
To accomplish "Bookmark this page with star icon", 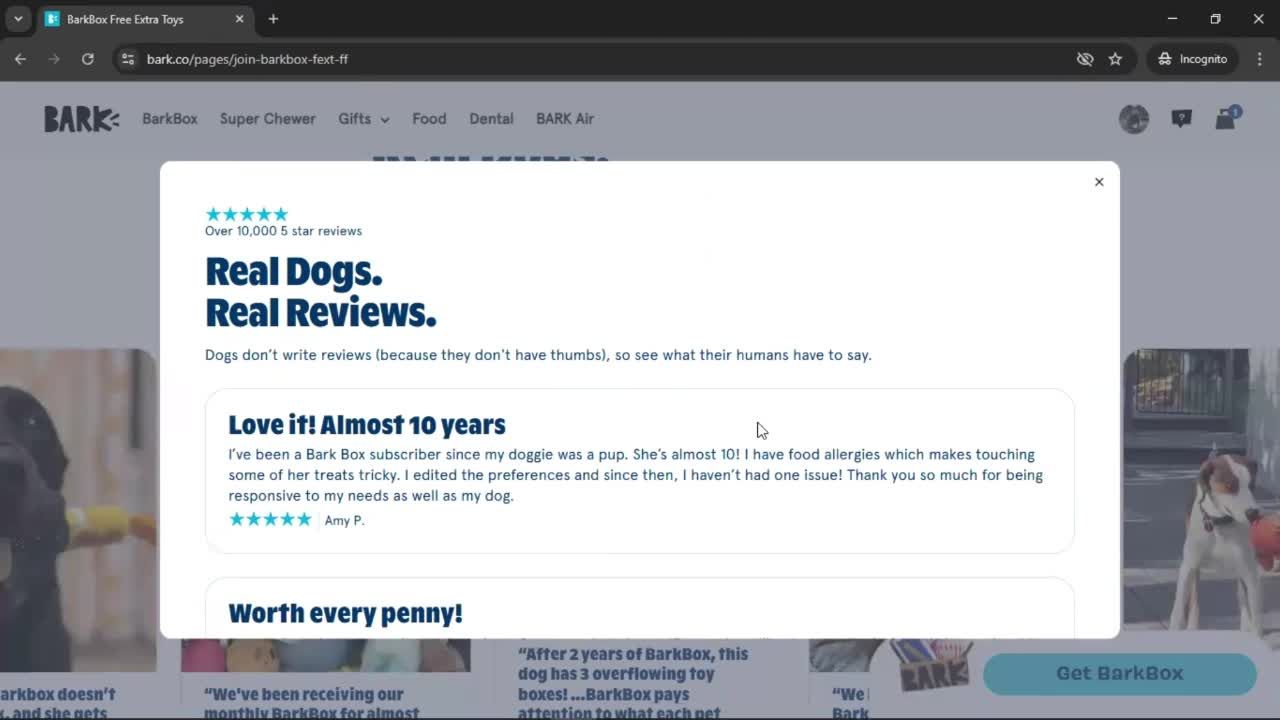I will point(1115,59).
